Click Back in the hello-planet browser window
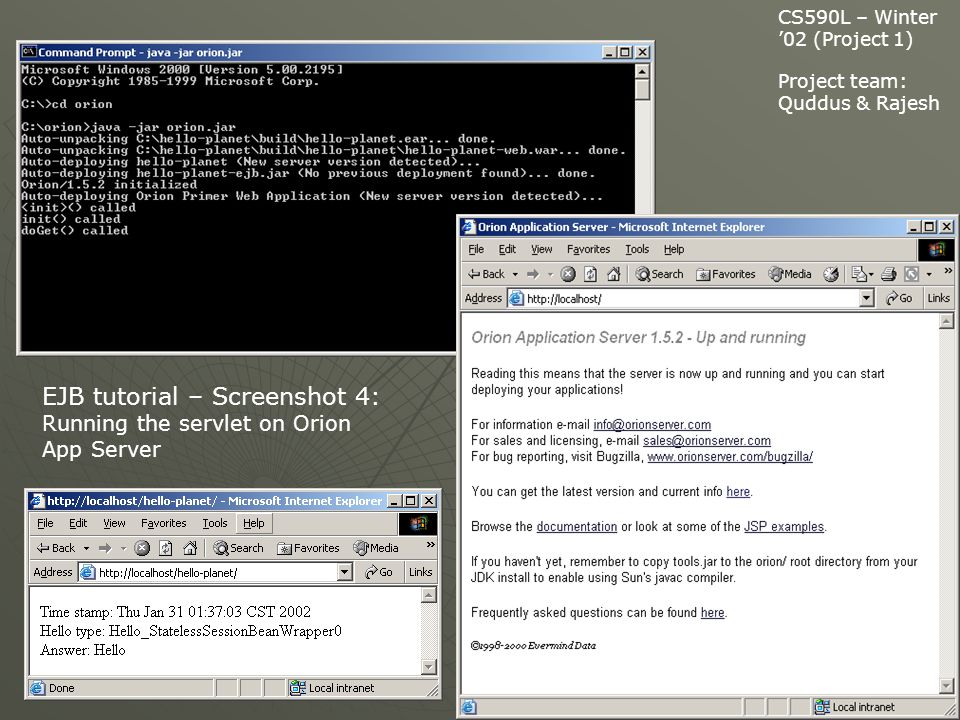Screen dimensions: 960x720 coord(56,548)
